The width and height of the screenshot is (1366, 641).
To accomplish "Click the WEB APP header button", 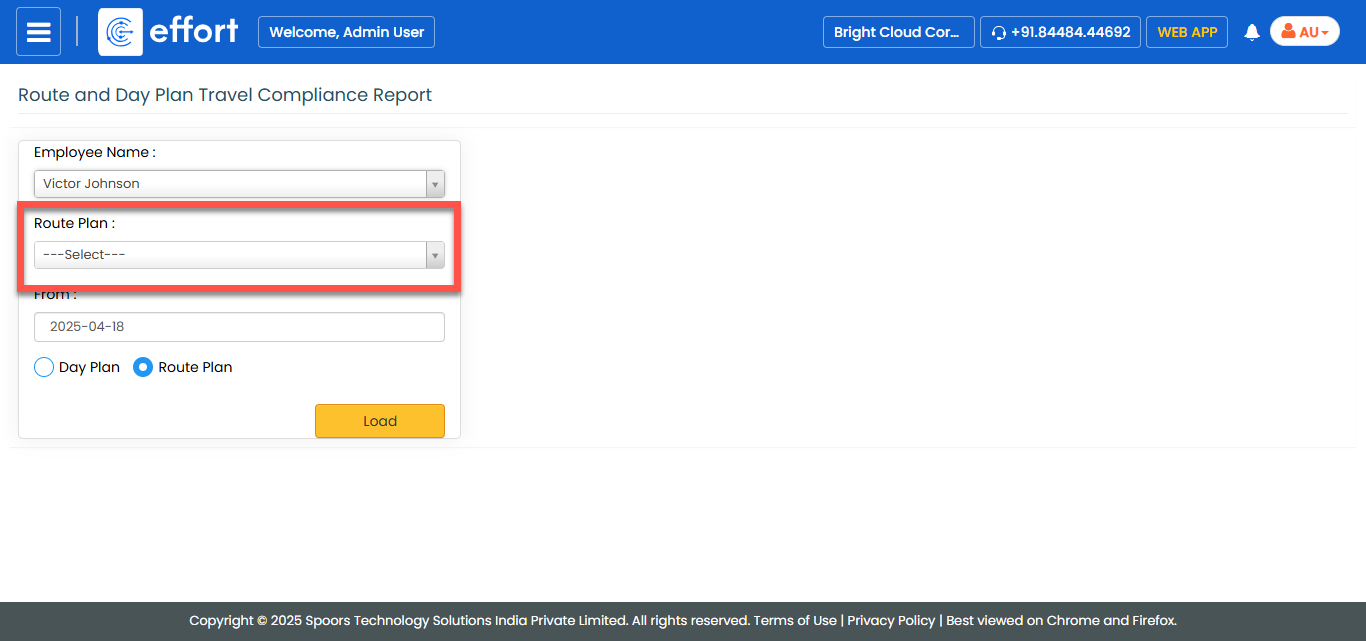I will point(1187,32).
